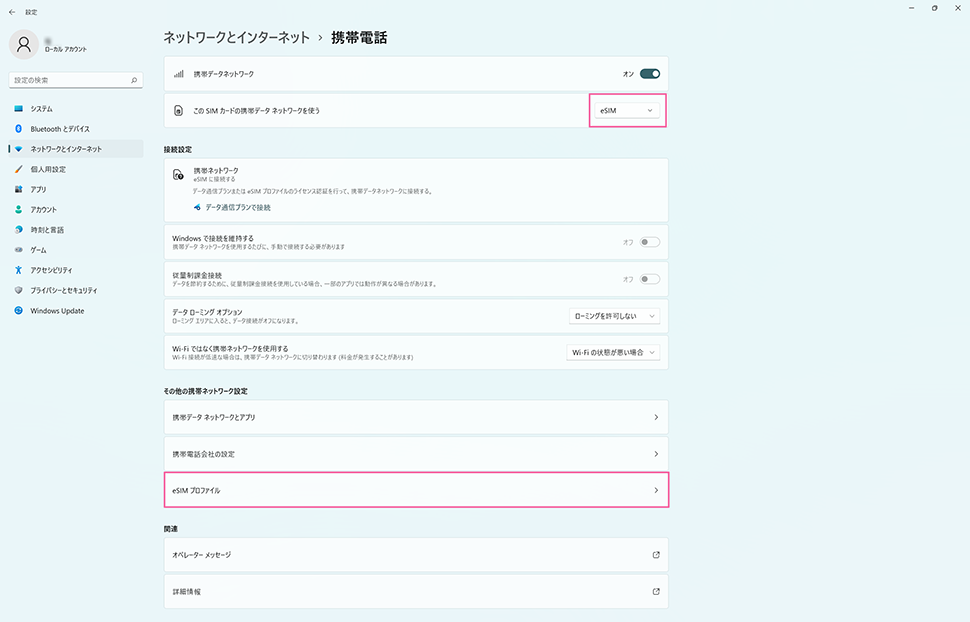
Task: Click the アクセシビリティ icon in the sidebar
Action: tap(18, 270)
